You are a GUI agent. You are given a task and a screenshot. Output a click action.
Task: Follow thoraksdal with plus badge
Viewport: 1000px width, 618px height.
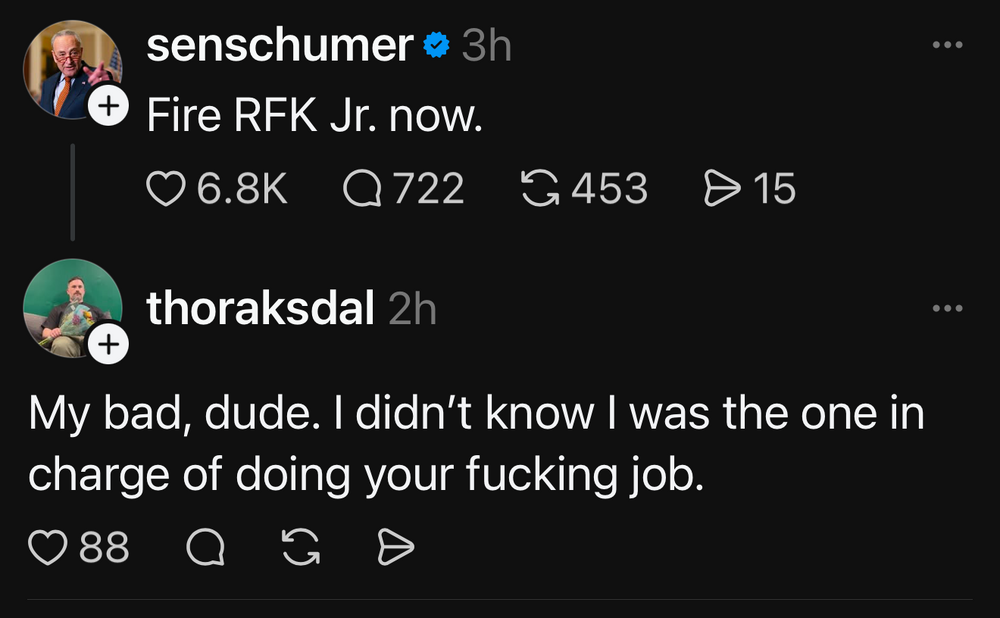(109, 345)
